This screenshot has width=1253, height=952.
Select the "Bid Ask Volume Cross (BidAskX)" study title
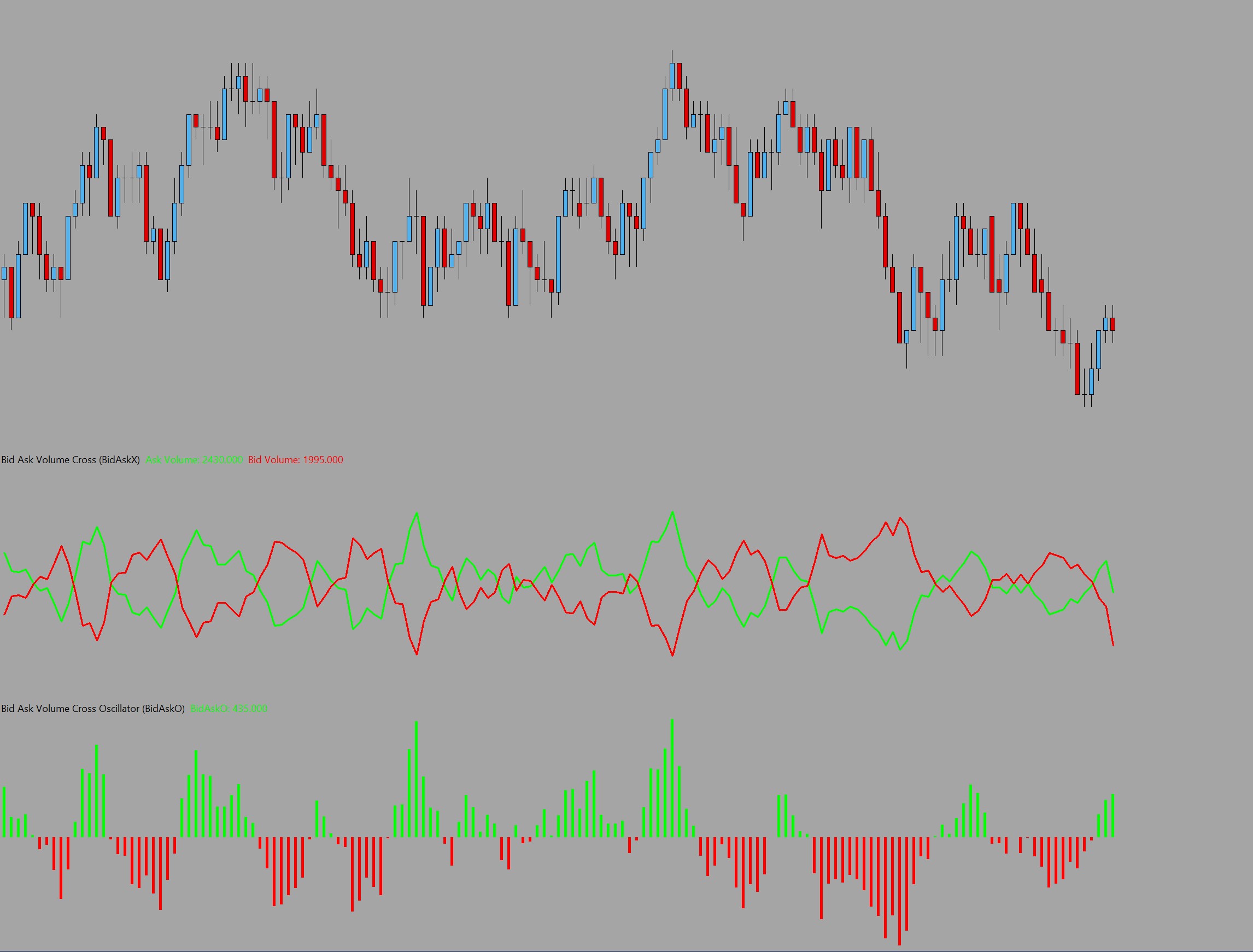[x=70, y=459]
